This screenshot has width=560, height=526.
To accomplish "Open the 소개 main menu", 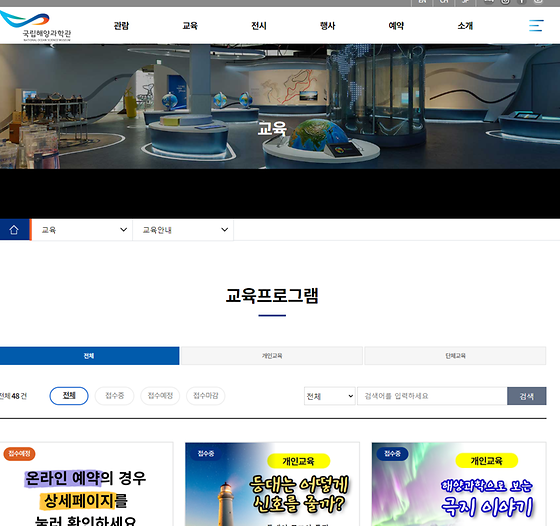I will (465, 26).
